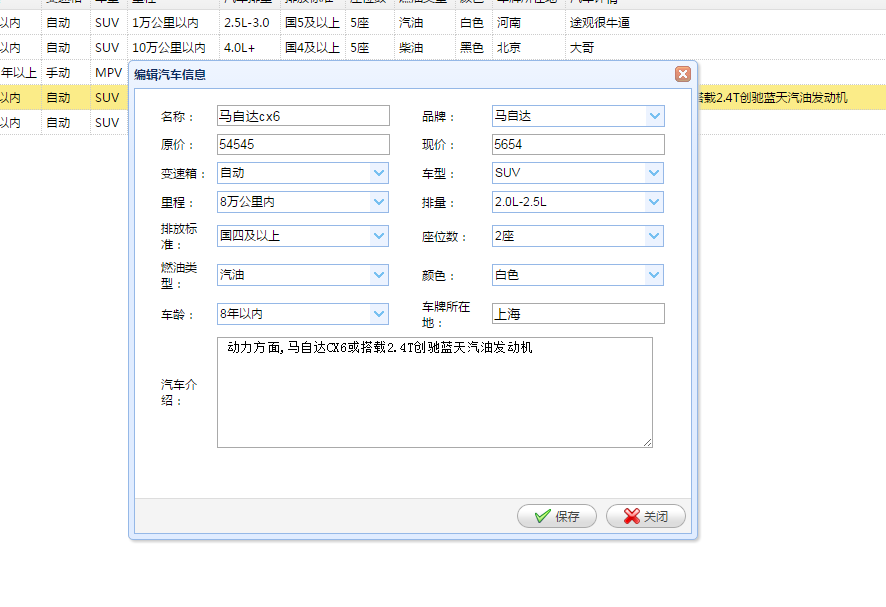Image resolution: width=886 pixels, height=607 pixels.
Task: Select the 大哥 cell in the table
Action: (582, 47)
